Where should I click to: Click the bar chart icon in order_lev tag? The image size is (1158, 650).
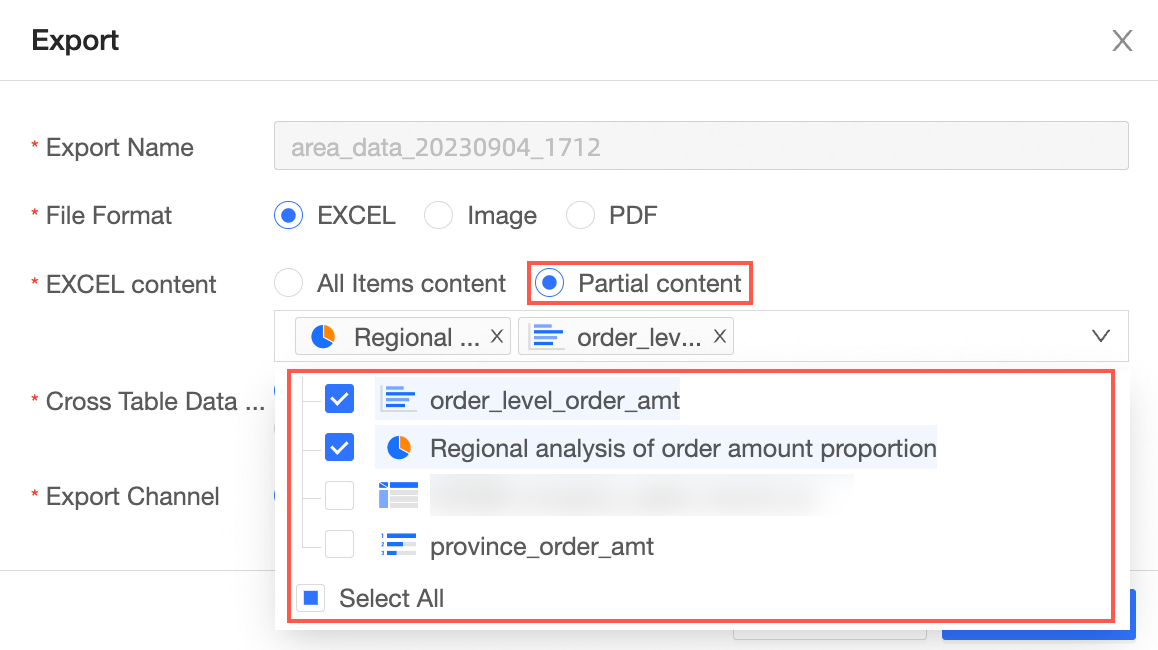coord(548,337)
